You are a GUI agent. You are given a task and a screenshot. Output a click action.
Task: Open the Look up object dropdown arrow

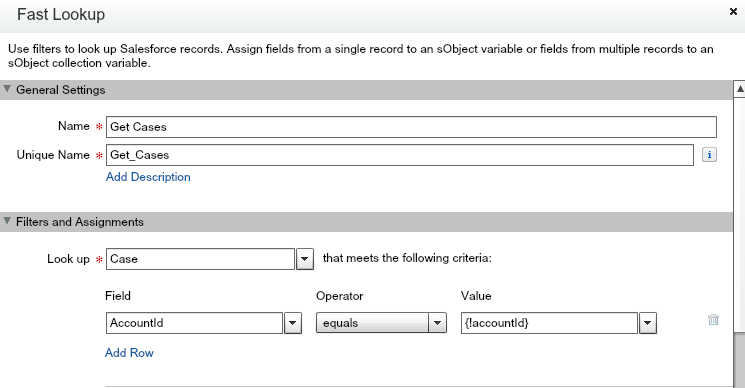point(305,259)
